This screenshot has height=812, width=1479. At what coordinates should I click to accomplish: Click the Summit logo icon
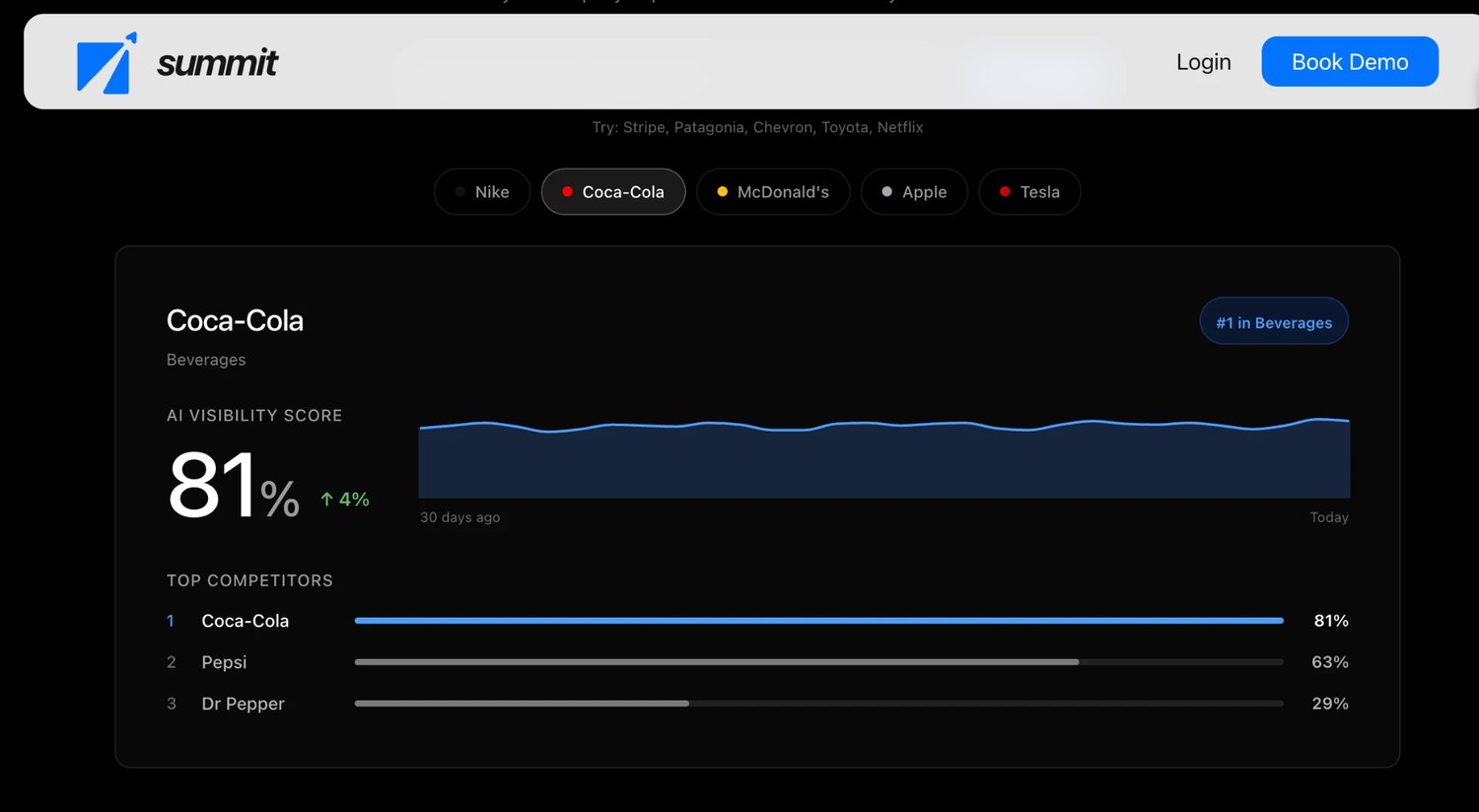coord(106,63)
